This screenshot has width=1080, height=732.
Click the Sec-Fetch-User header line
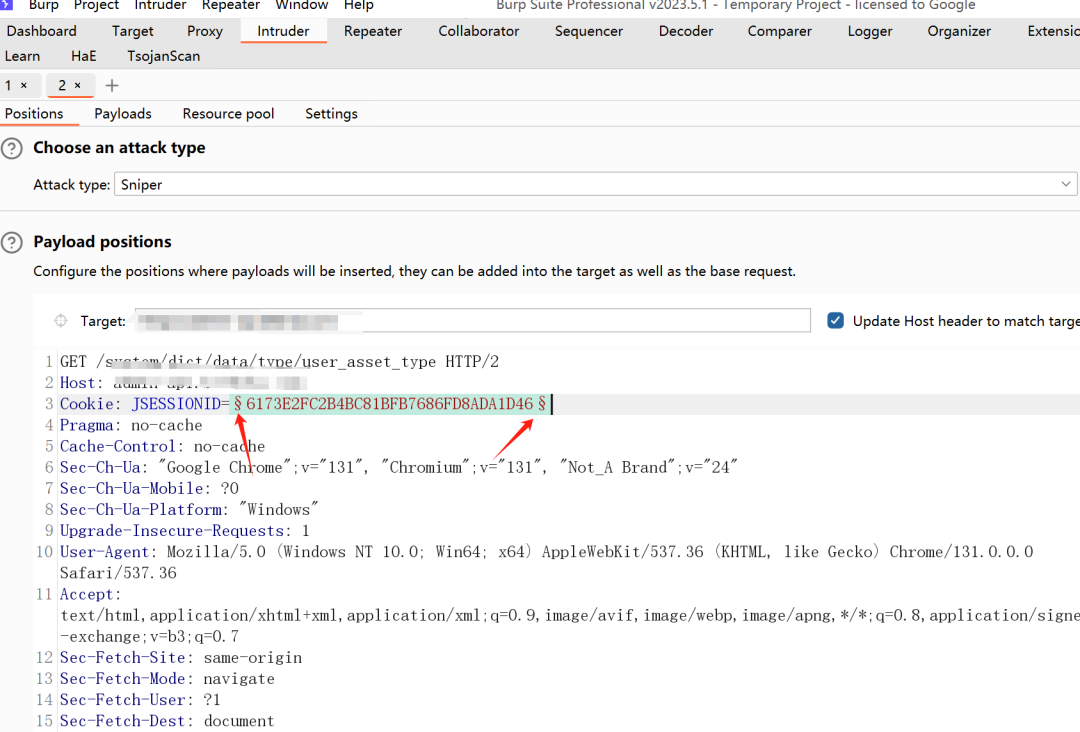[141, 700]
